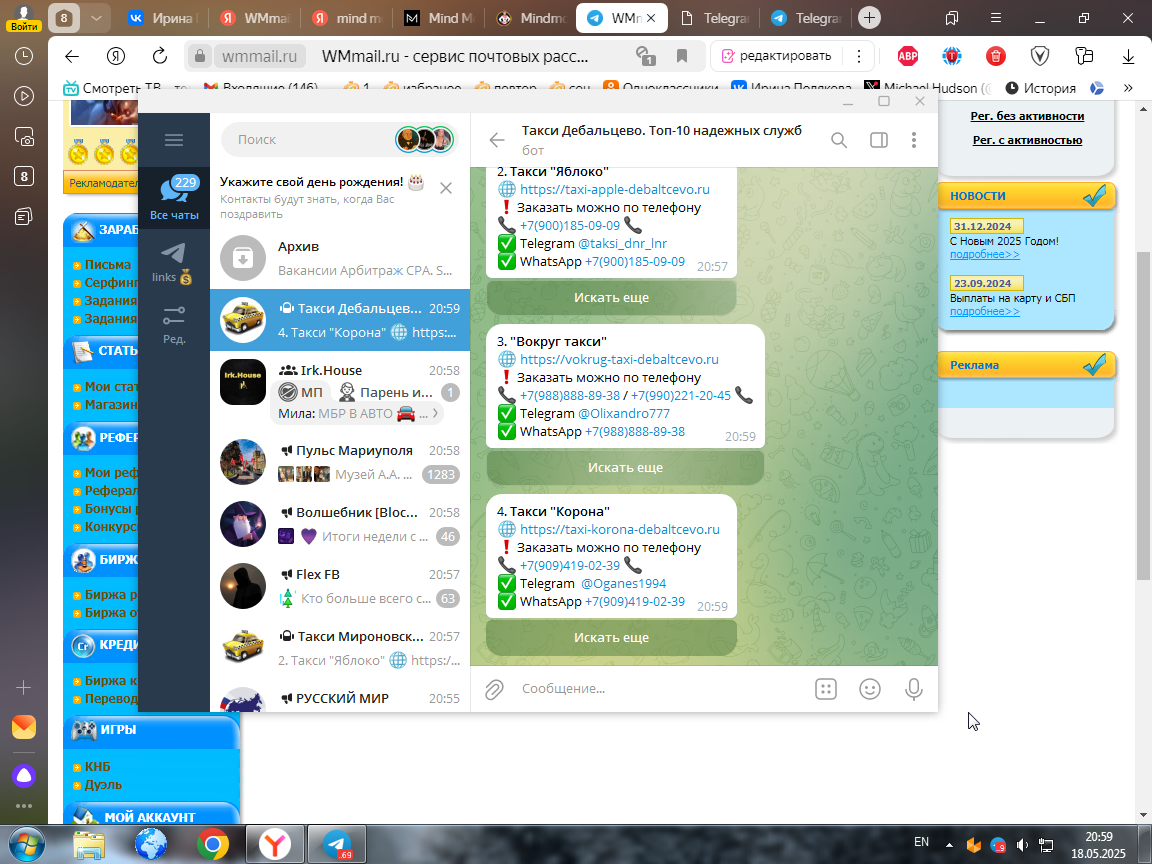Open the 'Дуэль' game link
The image size is (1152, 864).
tap(103, 785)
